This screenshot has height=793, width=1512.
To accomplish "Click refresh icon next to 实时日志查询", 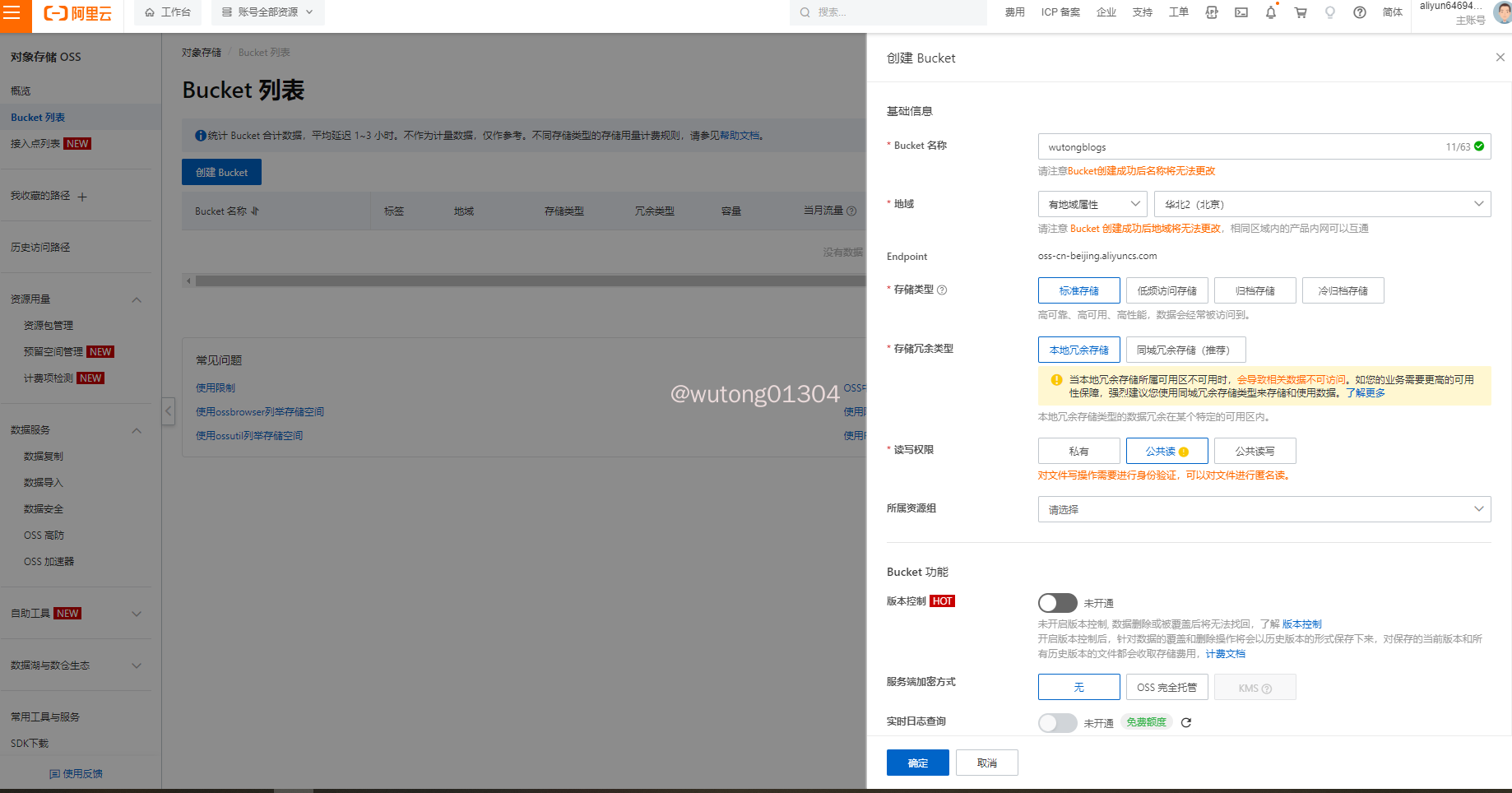I will [x=1186, y=723].
